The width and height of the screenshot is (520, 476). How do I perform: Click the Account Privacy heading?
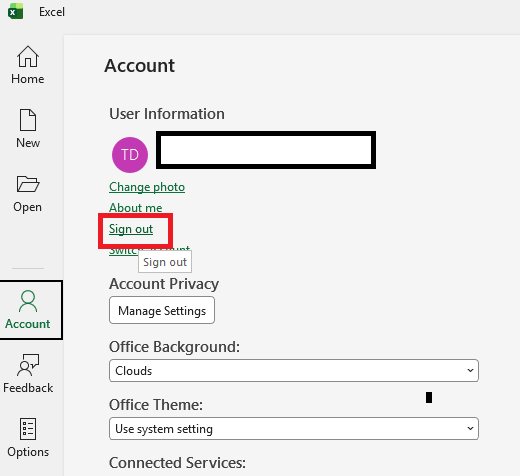[x=164, y=284]
